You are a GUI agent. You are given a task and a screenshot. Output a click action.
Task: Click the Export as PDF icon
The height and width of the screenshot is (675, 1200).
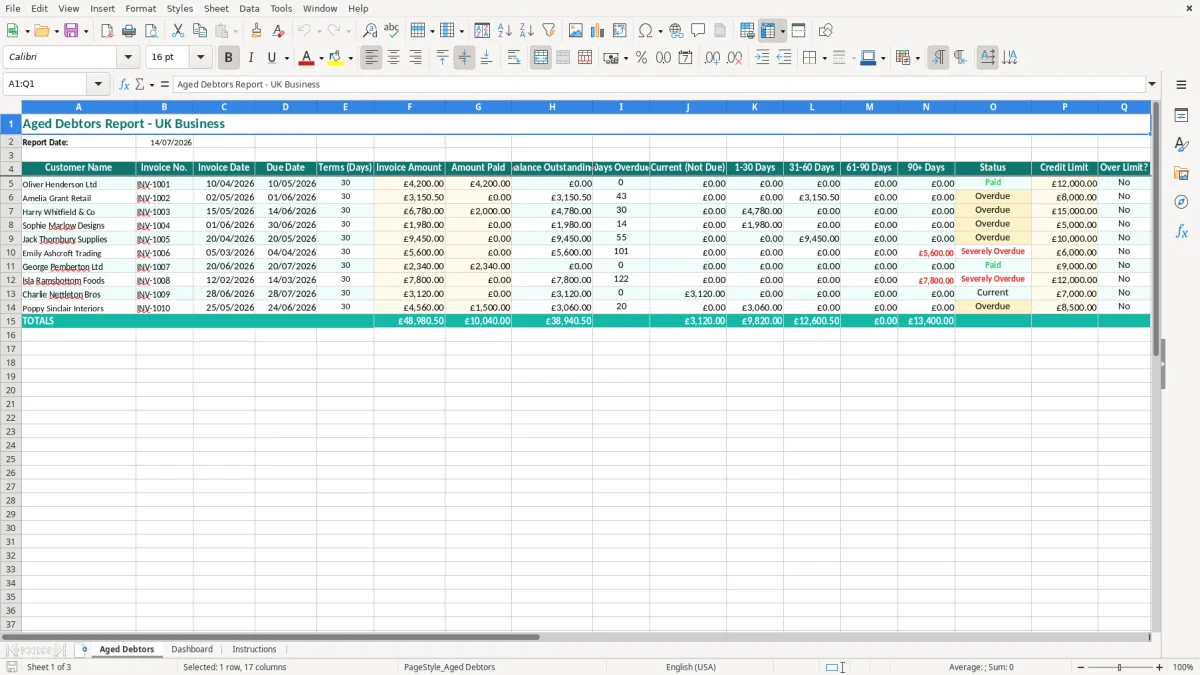pyautogui.click(x=107, y=31)
